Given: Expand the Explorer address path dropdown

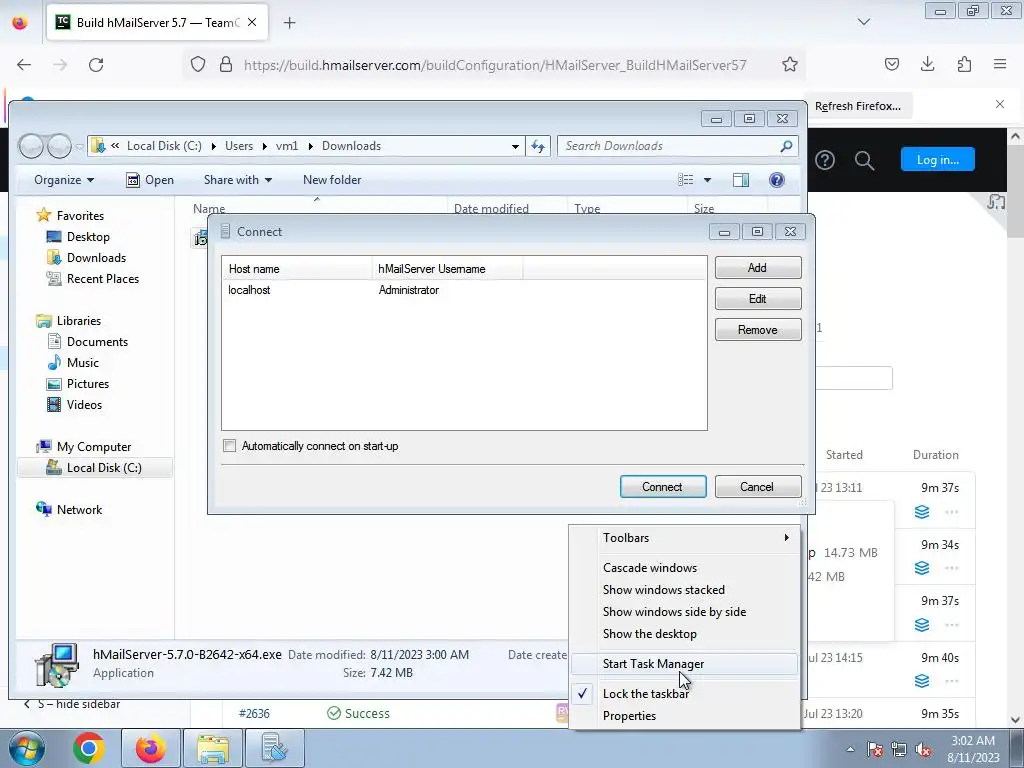Looking at the screenshot, I should (515, 146).
